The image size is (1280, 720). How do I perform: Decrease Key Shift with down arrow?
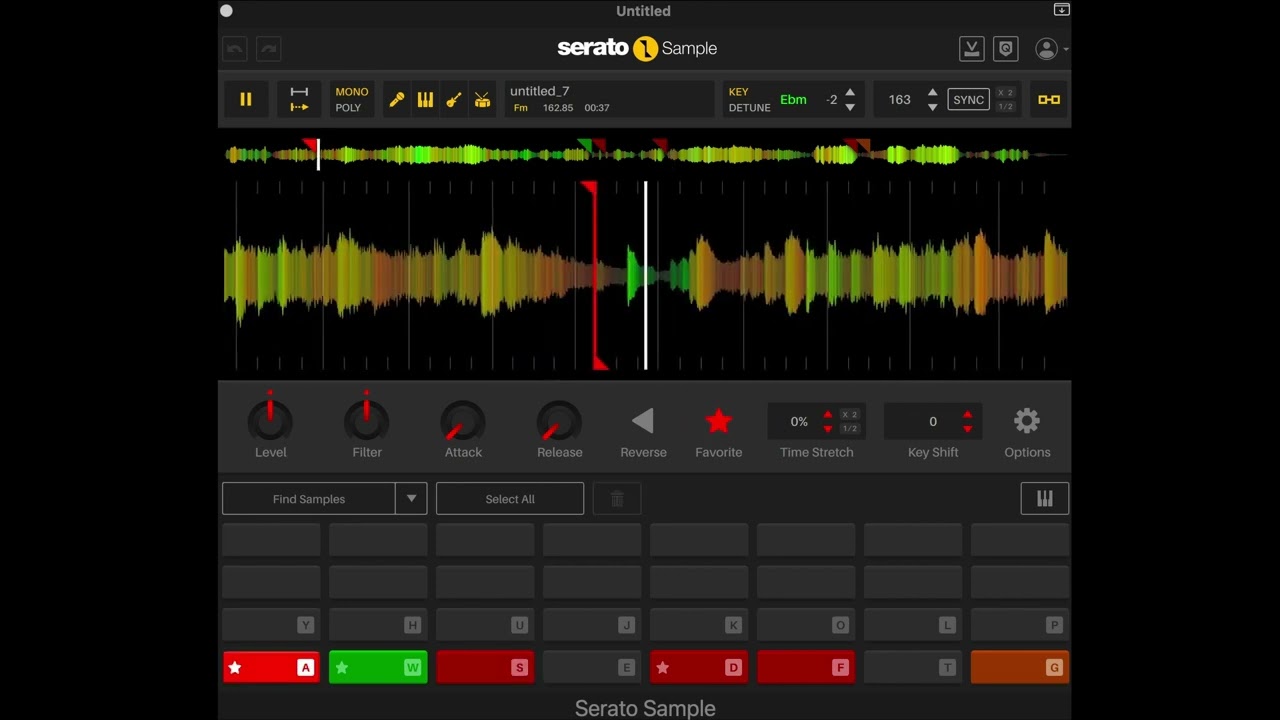coord(967,428)
